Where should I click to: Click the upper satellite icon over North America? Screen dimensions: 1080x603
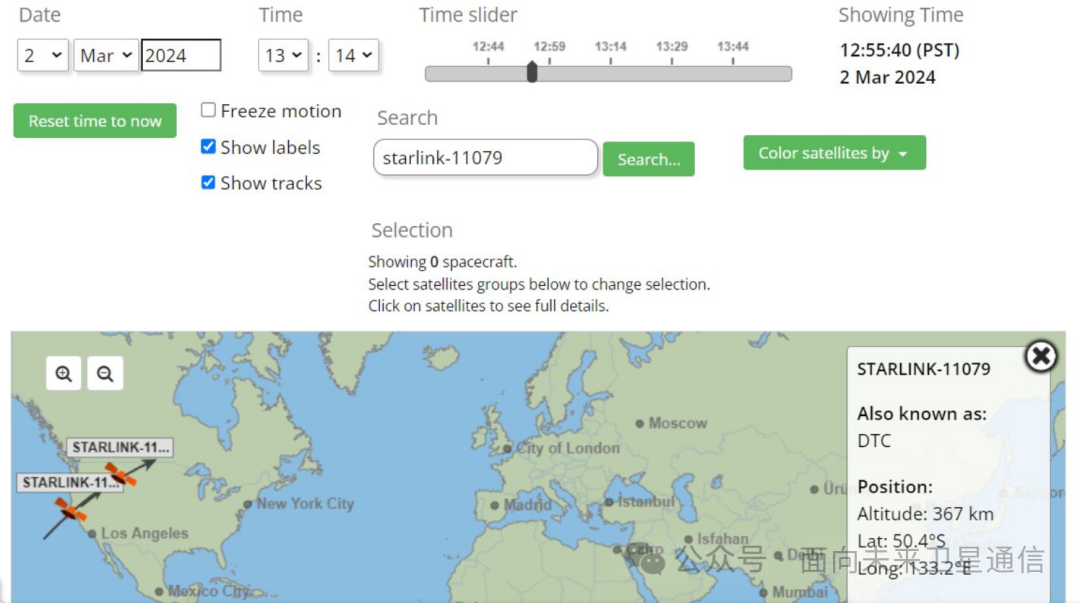[121, 474]
